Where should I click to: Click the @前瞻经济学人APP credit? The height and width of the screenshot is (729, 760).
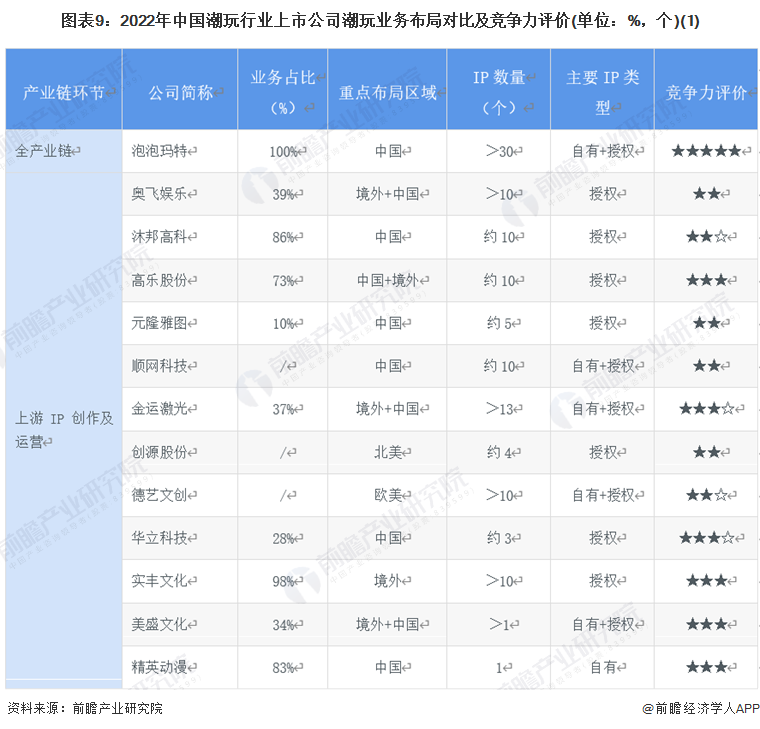click(x=701, y=709)
